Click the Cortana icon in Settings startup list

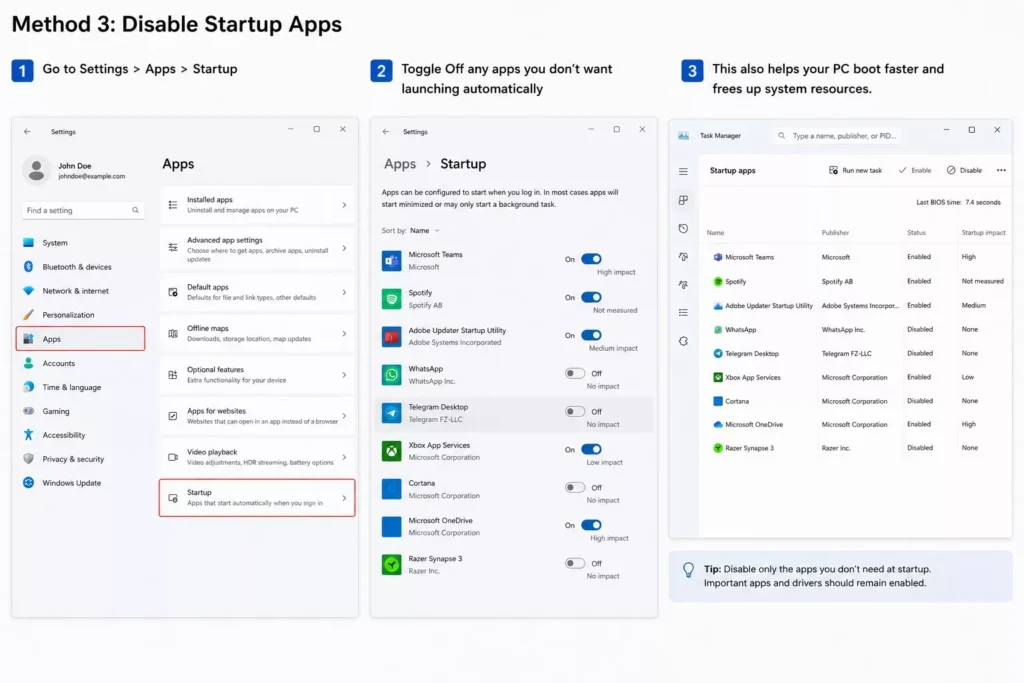[x=391, y=488]
